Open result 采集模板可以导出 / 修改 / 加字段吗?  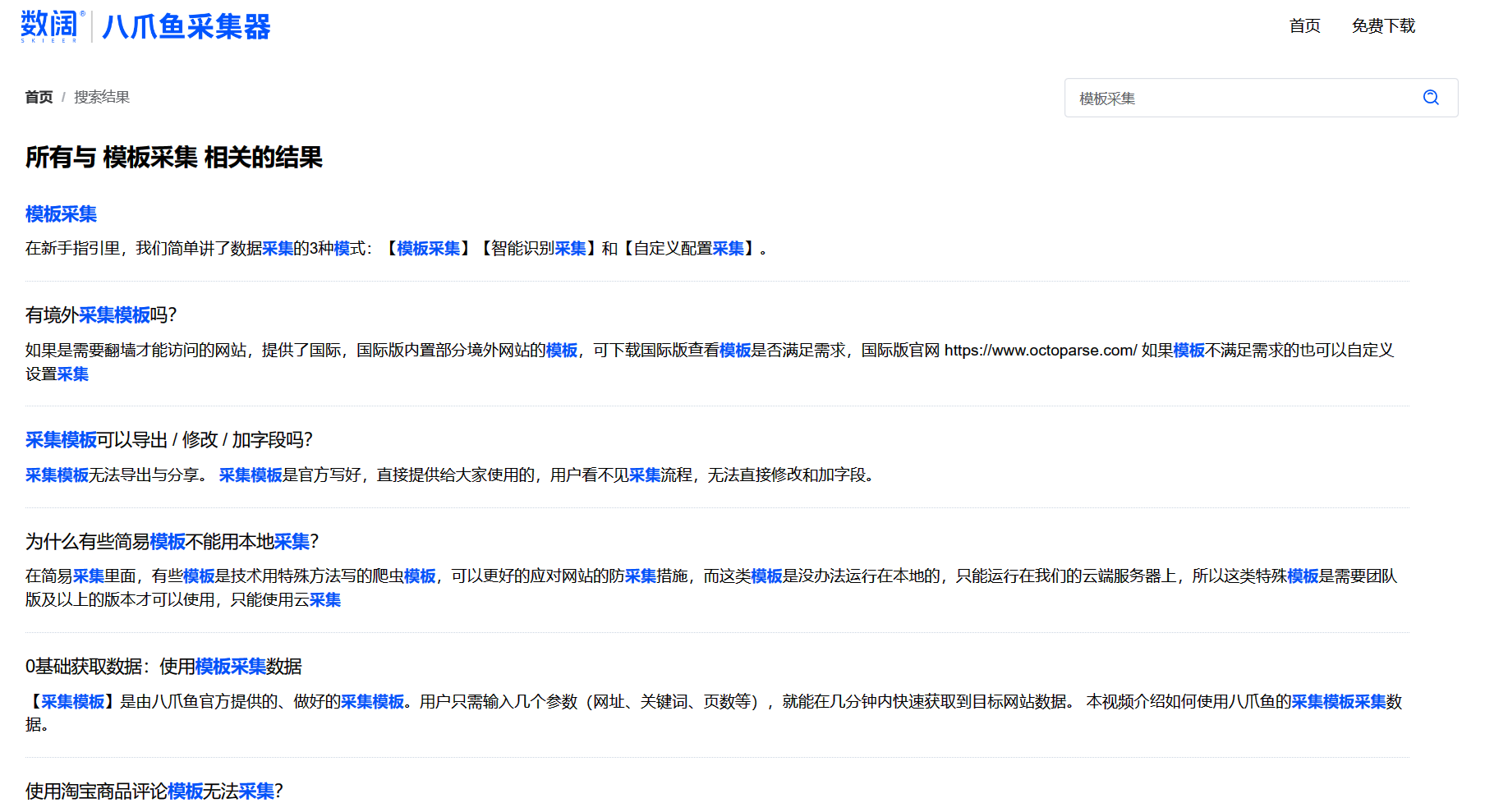169,440
